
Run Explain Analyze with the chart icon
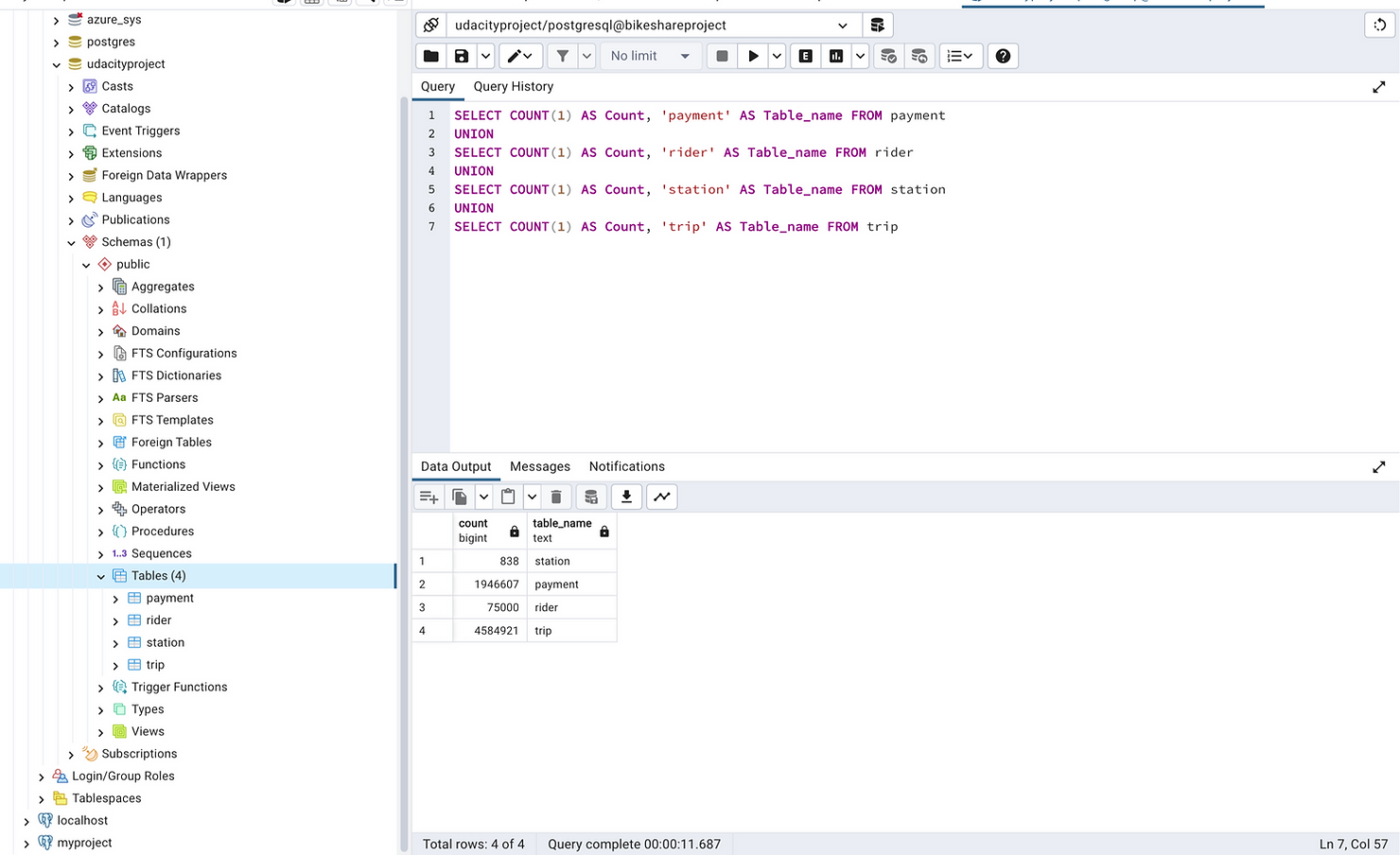coord(836,56)
